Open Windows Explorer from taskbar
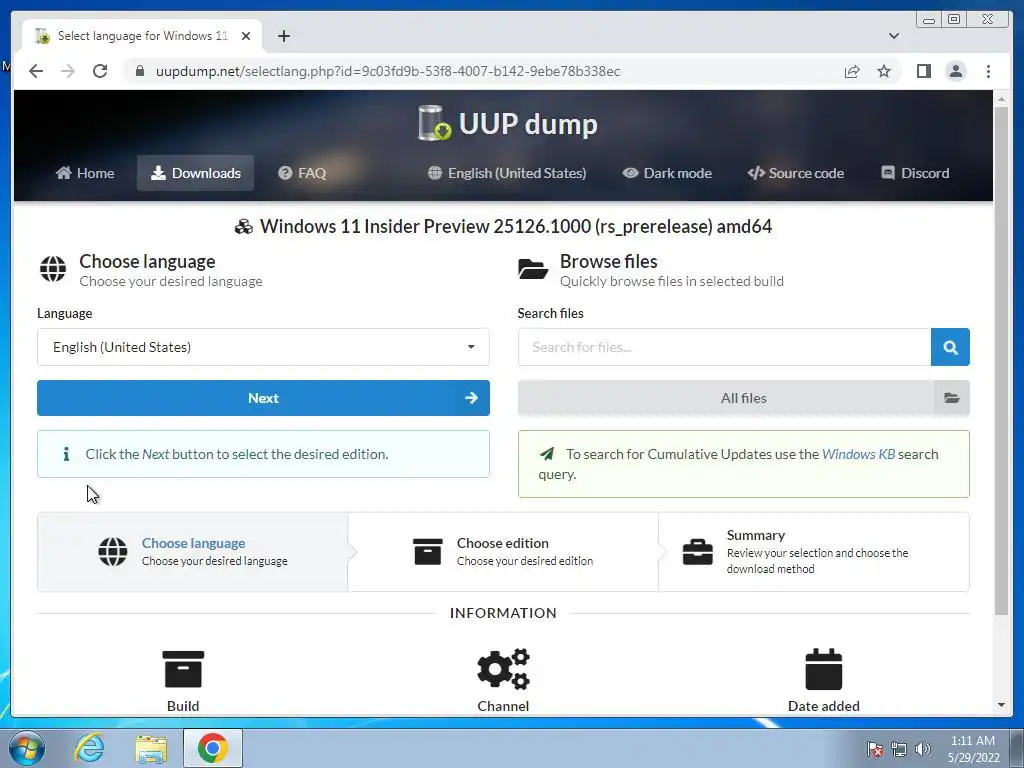Image resolution: width=1024 pixels, height=768 pixels. coord(152,749)
